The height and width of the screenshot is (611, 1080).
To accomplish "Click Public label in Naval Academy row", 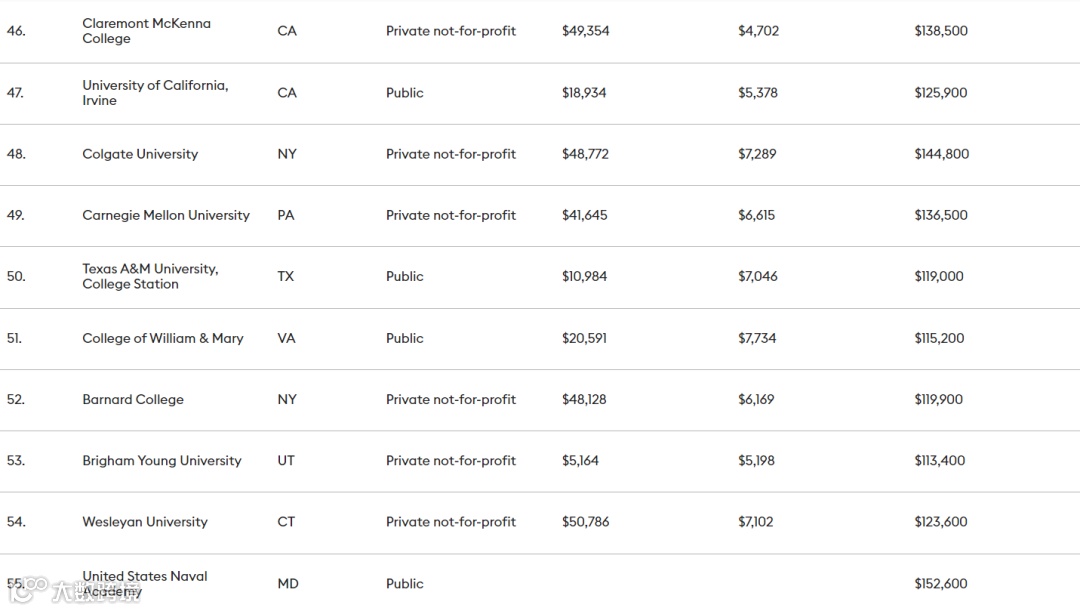I will click(405, 584).
